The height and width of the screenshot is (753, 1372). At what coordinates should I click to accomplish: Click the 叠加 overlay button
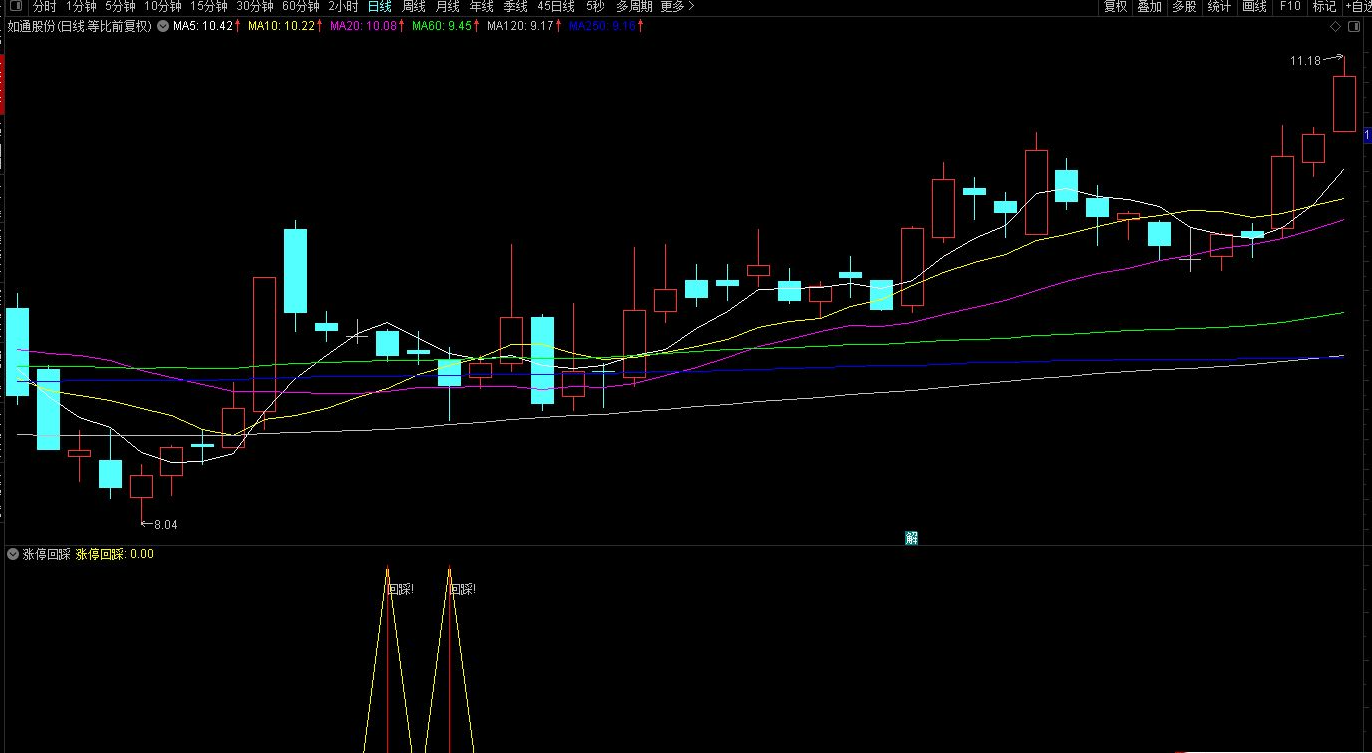(x=1149, y=6)
